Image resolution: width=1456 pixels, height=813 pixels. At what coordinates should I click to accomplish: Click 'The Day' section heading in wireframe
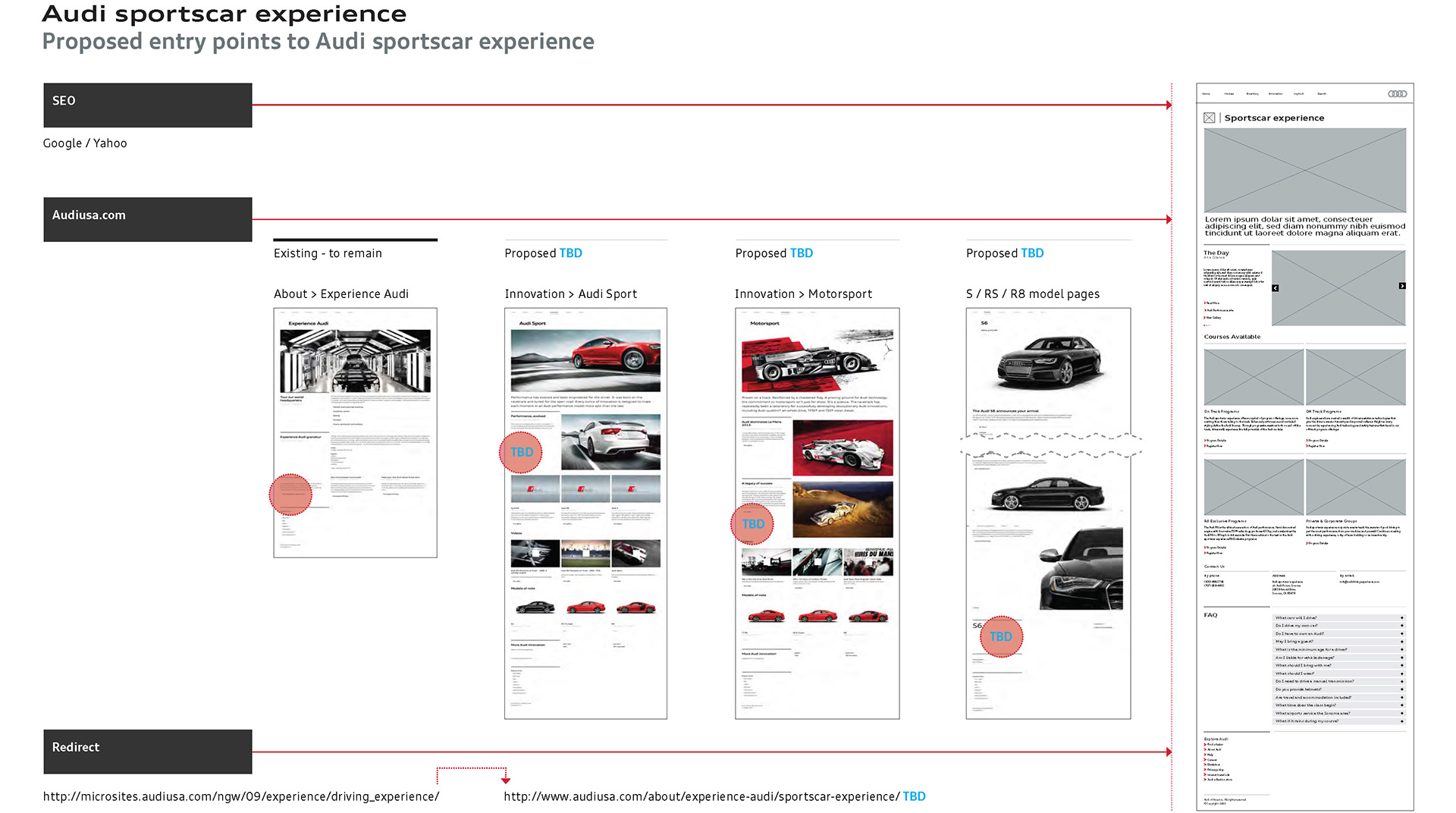tap(1216, 253)
